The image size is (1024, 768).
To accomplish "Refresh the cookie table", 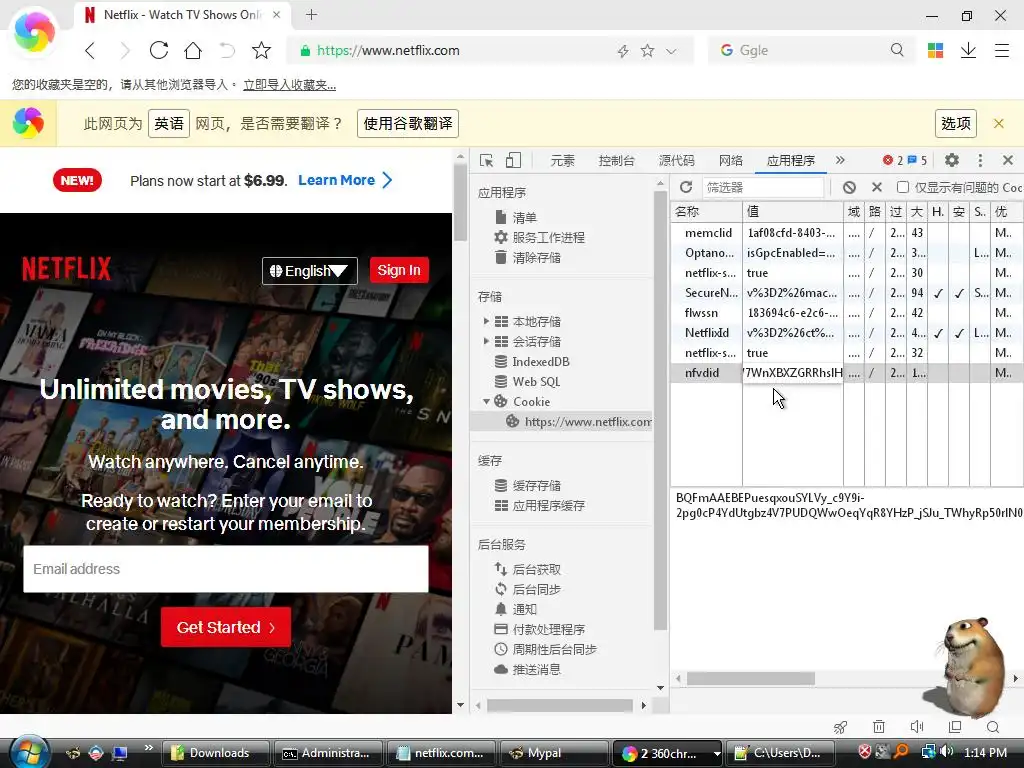I will click(686, 187).
